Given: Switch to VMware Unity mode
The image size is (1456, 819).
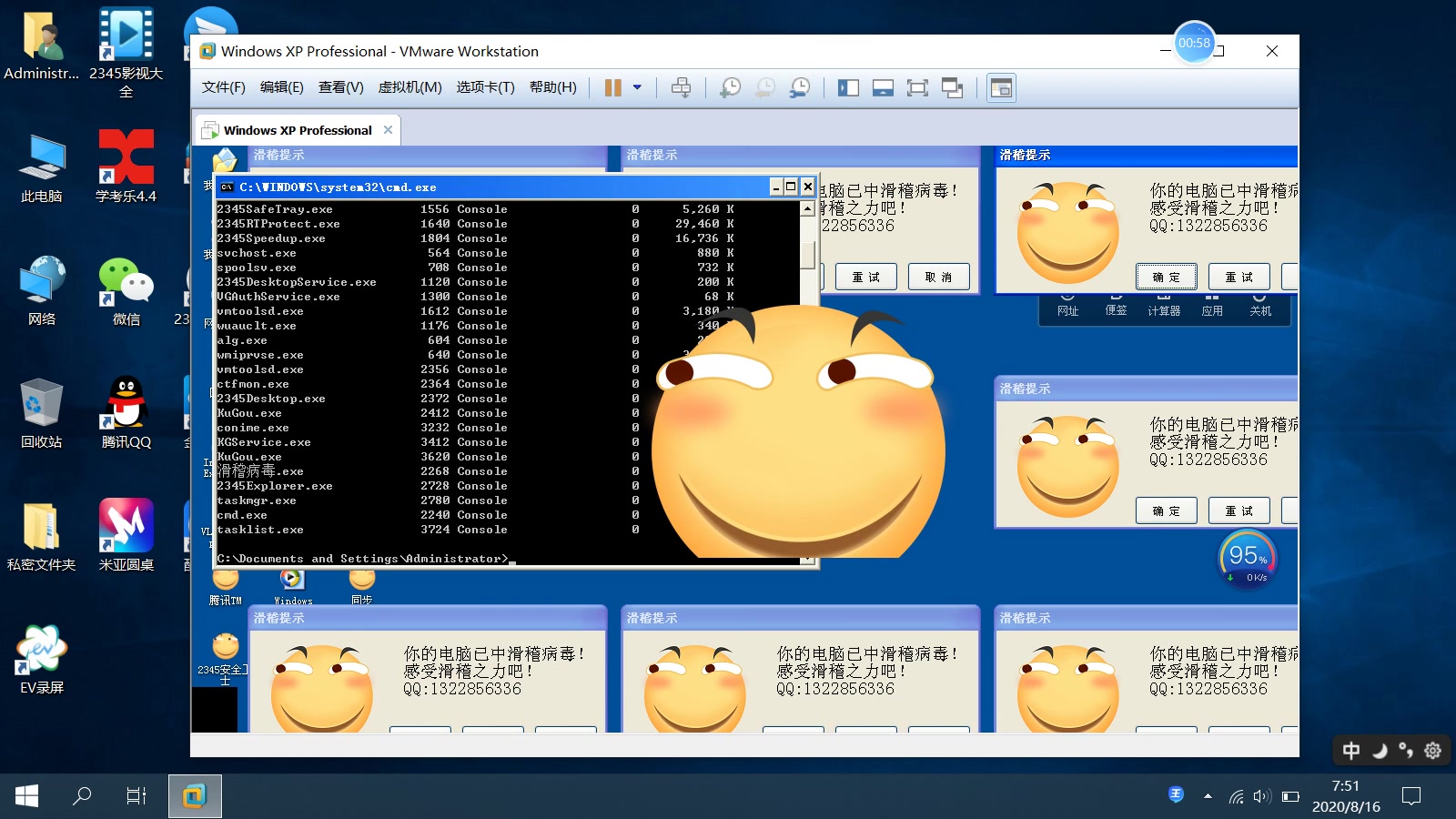Looking at the screenshot, I should click(953, 87).
